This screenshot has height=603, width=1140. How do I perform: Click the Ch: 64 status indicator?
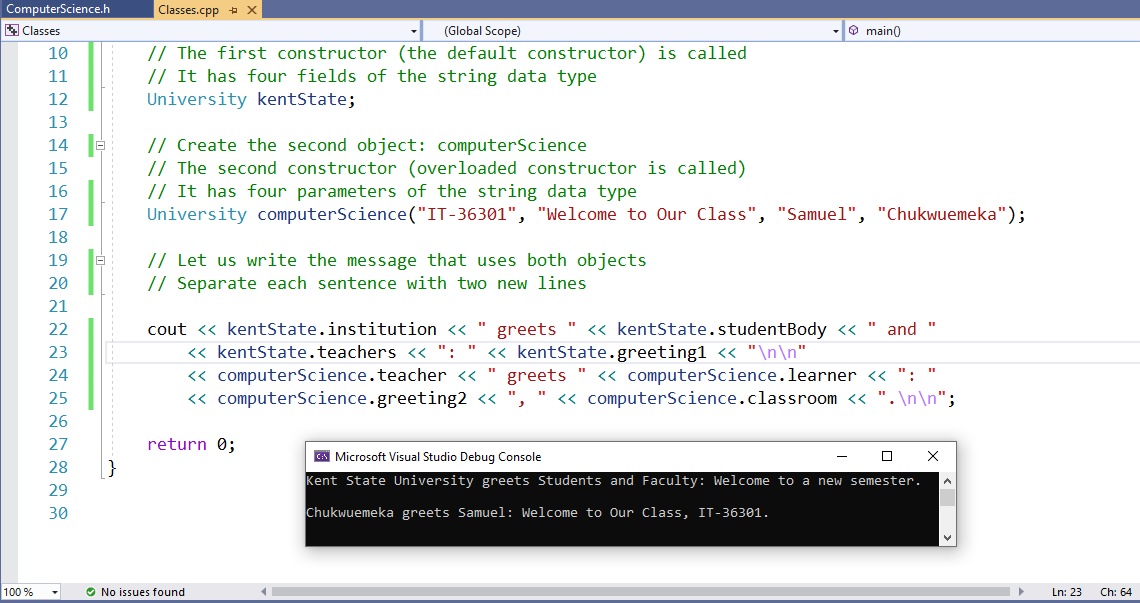pos(1116,592)
